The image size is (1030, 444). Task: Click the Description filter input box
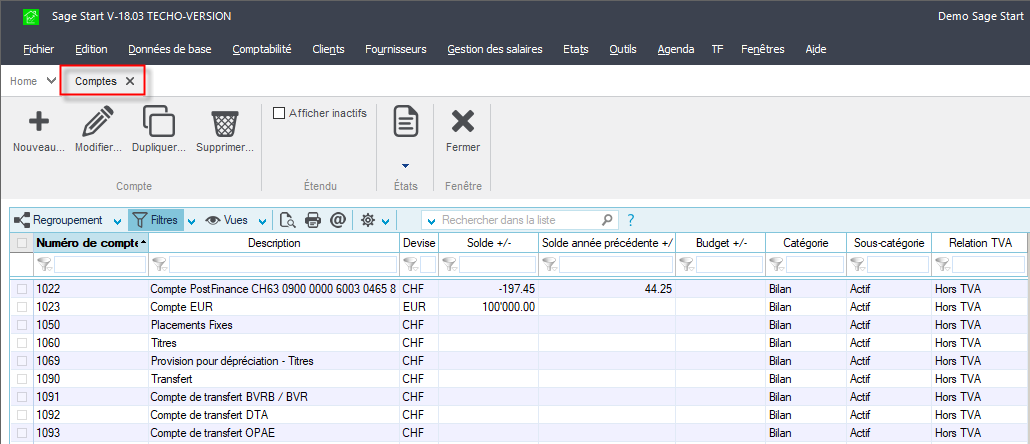click(x=284, y=265)
